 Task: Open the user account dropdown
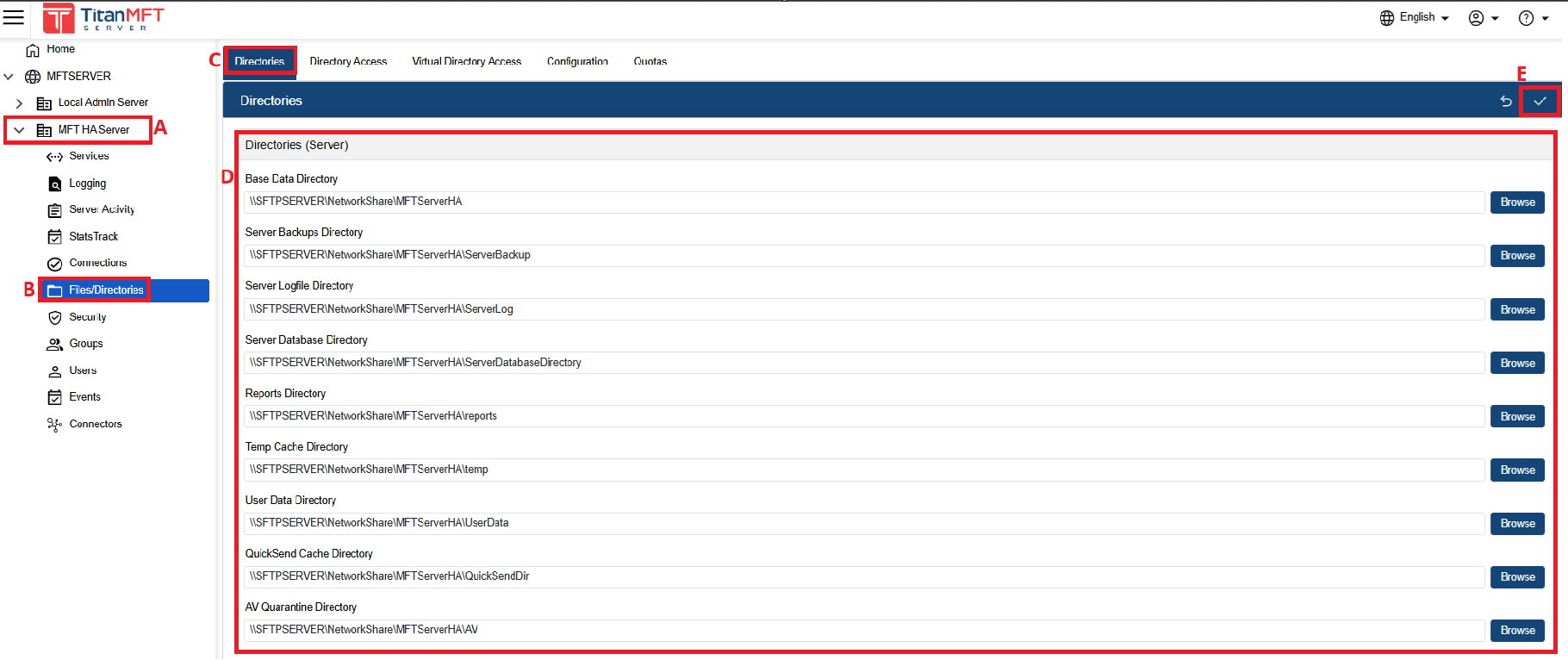(x=1483, y=18)
